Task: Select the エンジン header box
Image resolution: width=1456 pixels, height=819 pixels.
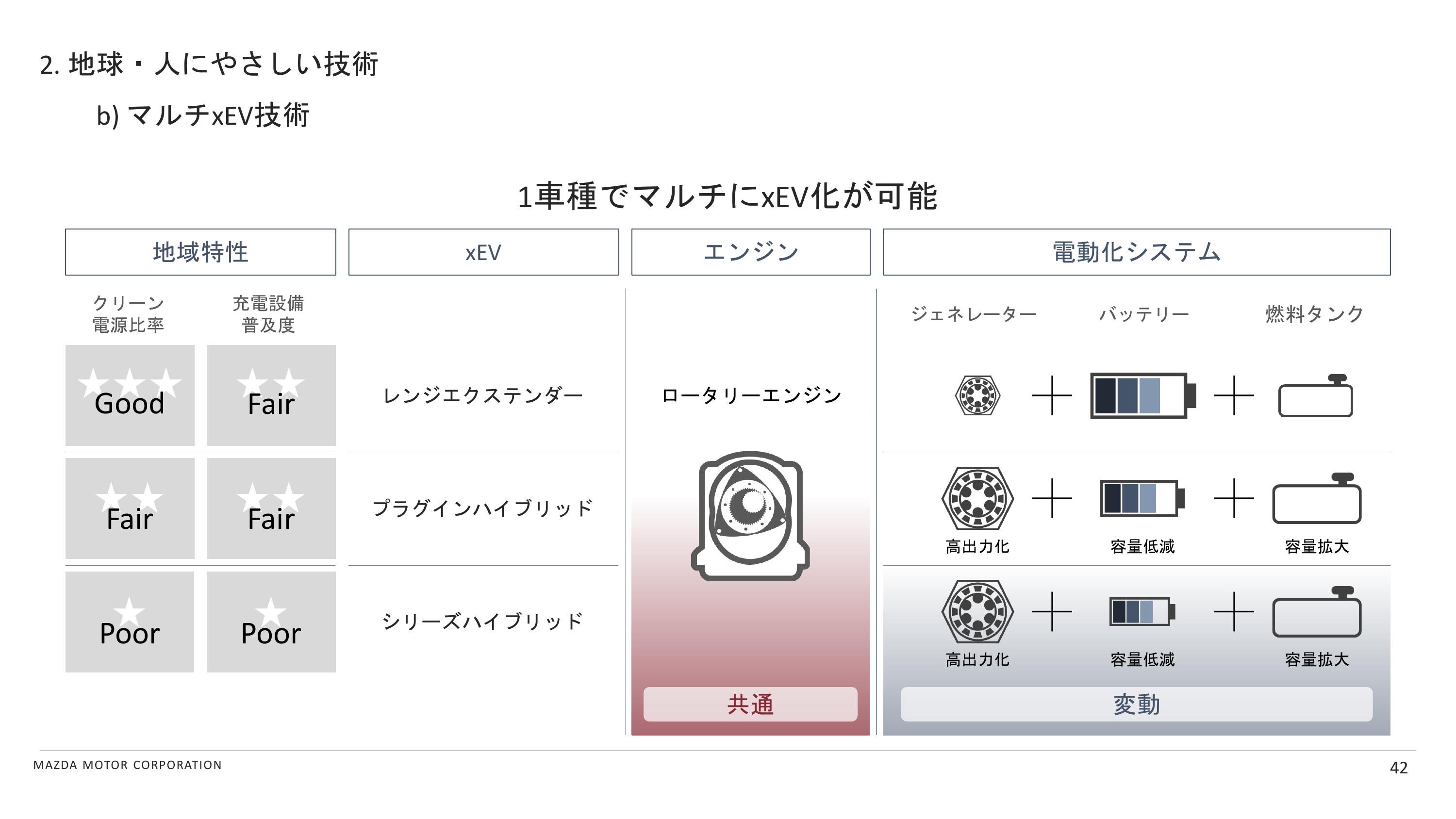Action: point(751,252)
